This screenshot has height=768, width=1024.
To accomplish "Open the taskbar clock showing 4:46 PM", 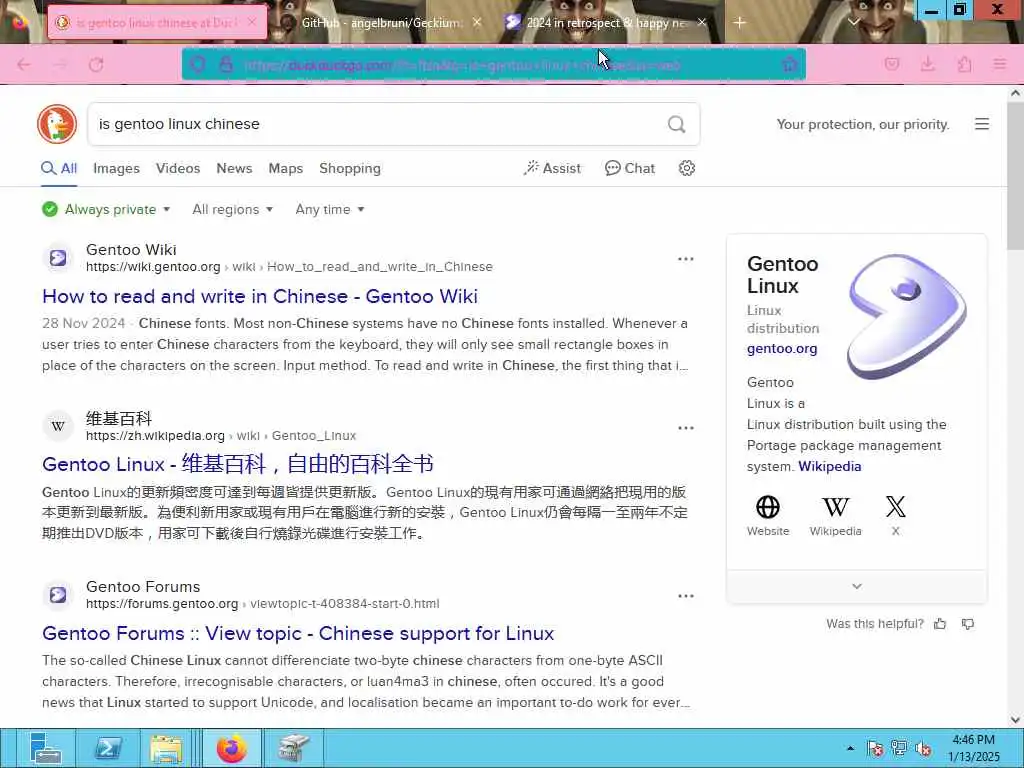I will pyautogui.click(x=973, y=748).
